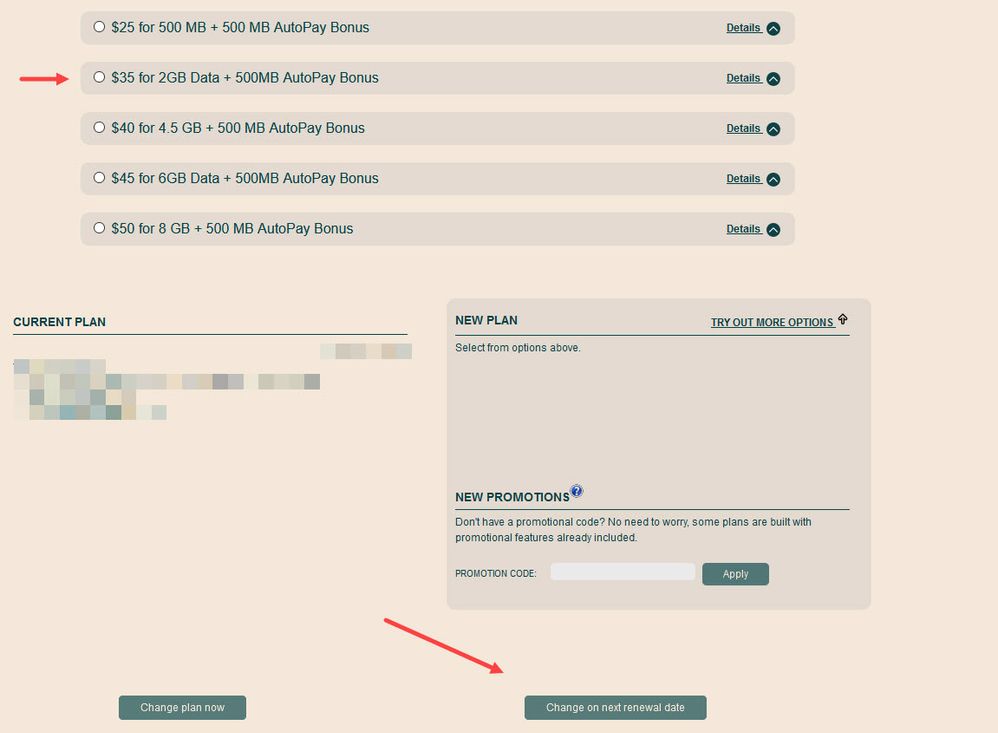Select the $50 for 8 GB plan

pyautogui.click(x=99, y=228)
